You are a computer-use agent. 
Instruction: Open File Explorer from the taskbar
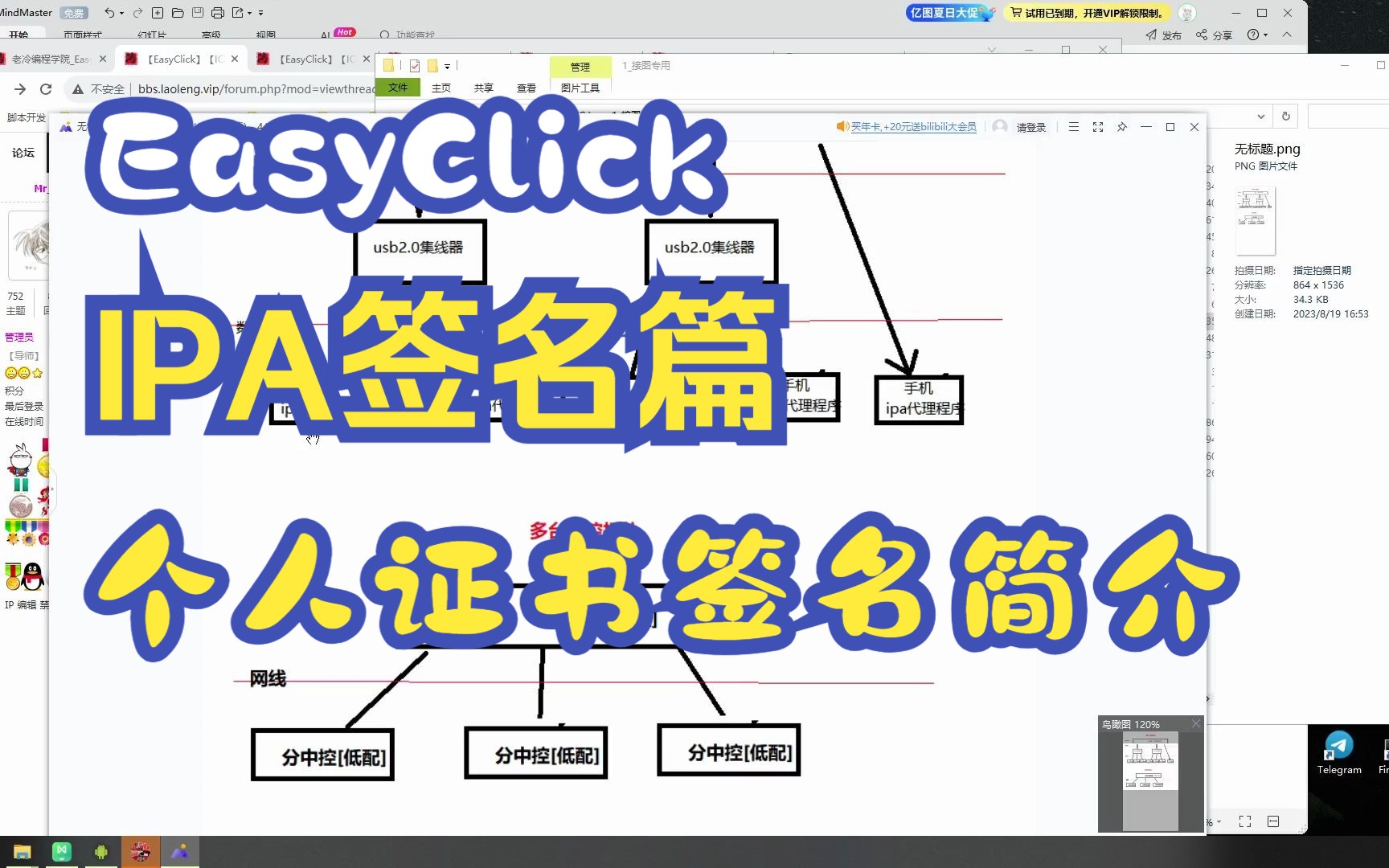[x=22, y=852]
